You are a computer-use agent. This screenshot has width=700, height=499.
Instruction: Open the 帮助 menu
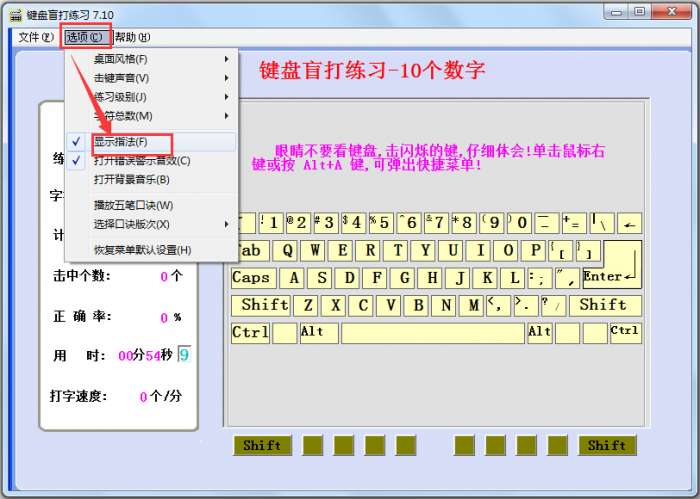pos(132,37)
